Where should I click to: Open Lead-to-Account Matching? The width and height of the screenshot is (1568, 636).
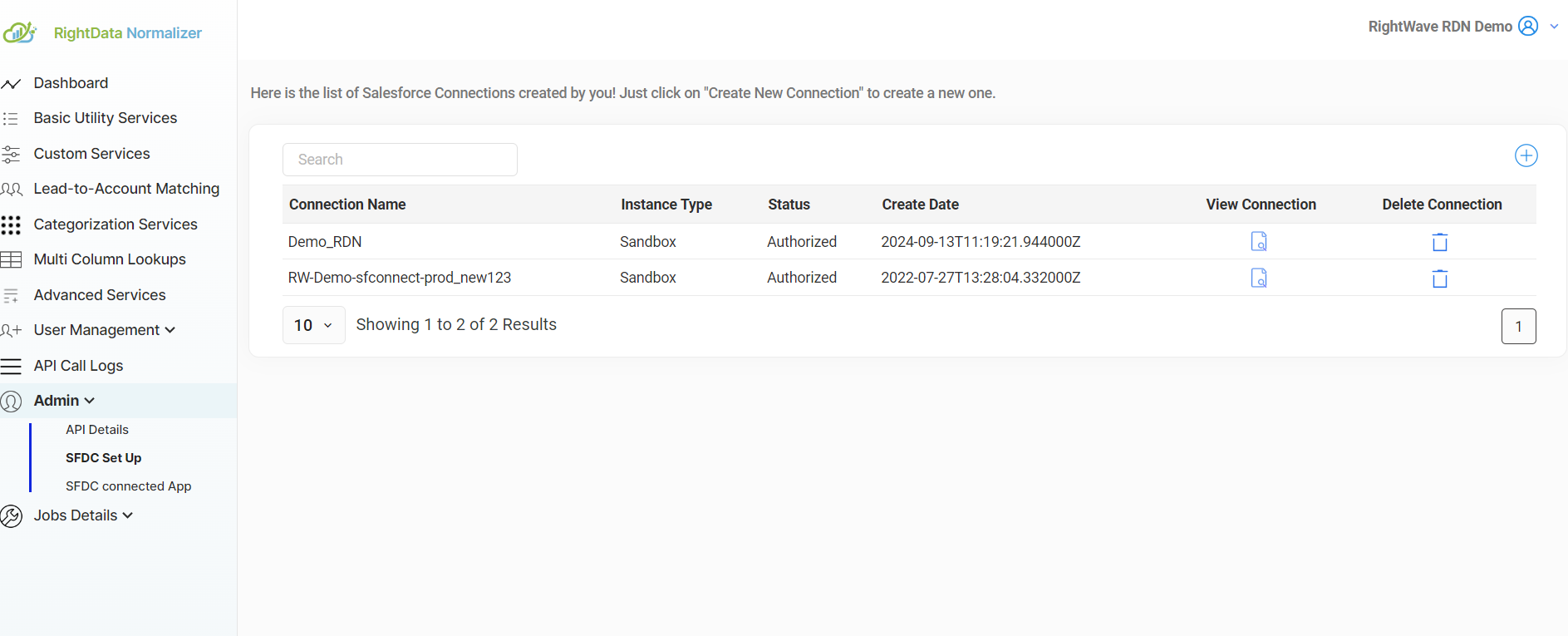[126, 189]
